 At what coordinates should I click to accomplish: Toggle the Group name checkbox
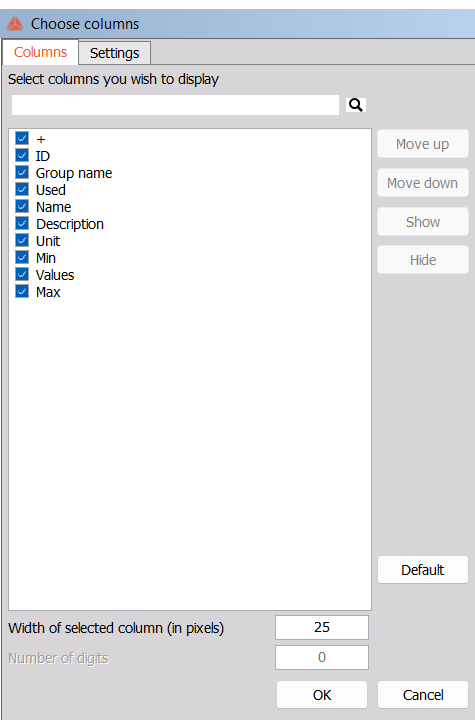22,172
